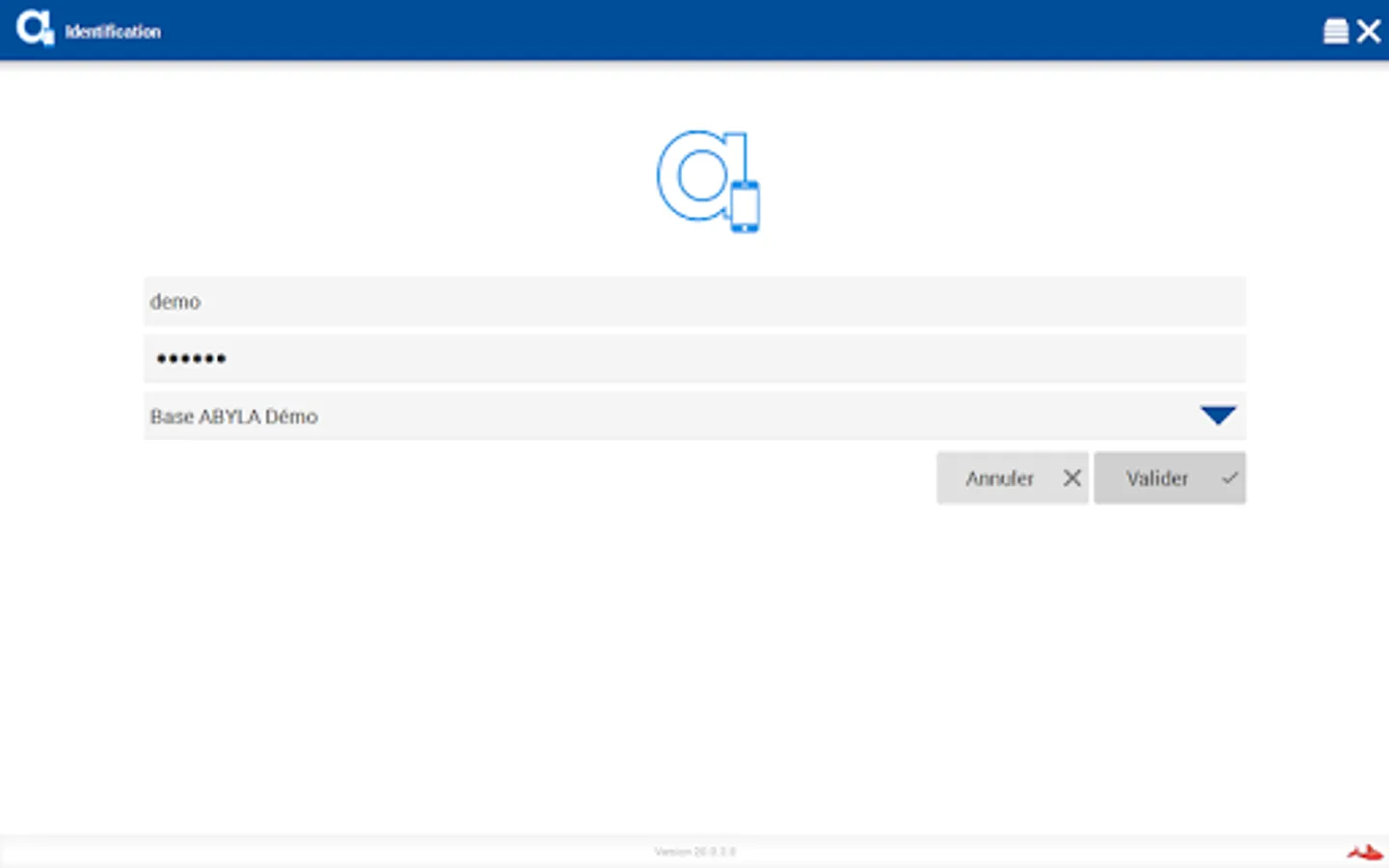Expand database list with blue triangle arrow
This screenshot has width=1389, height=868.
(1218, 416)
